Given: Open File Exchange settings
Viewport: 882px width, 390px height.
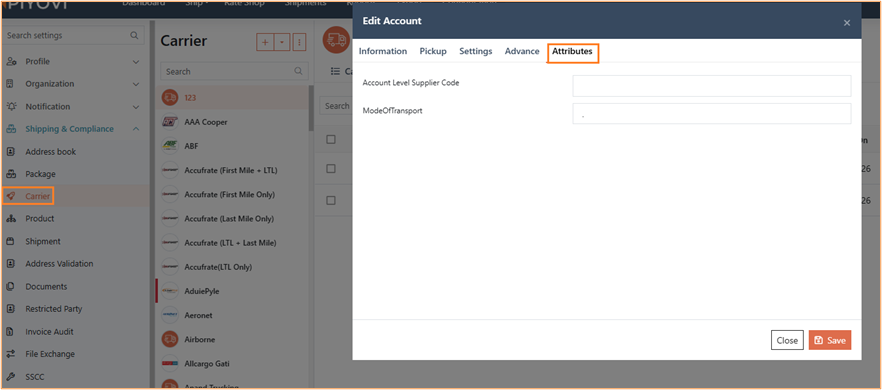Looking at the screenshot, I should [50, 354].
